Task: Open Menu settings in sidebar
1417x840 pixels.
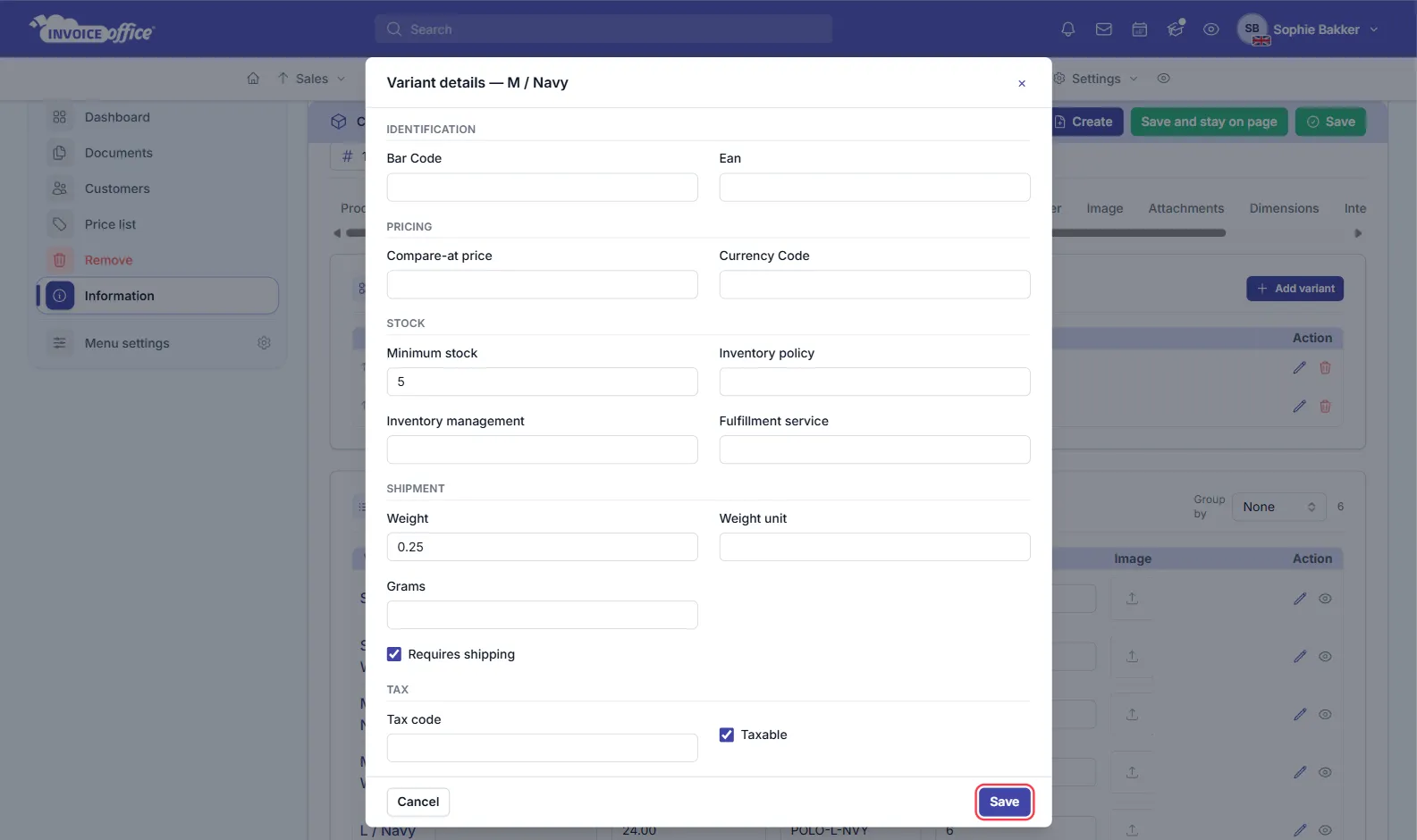Action: tap(127, 343)
